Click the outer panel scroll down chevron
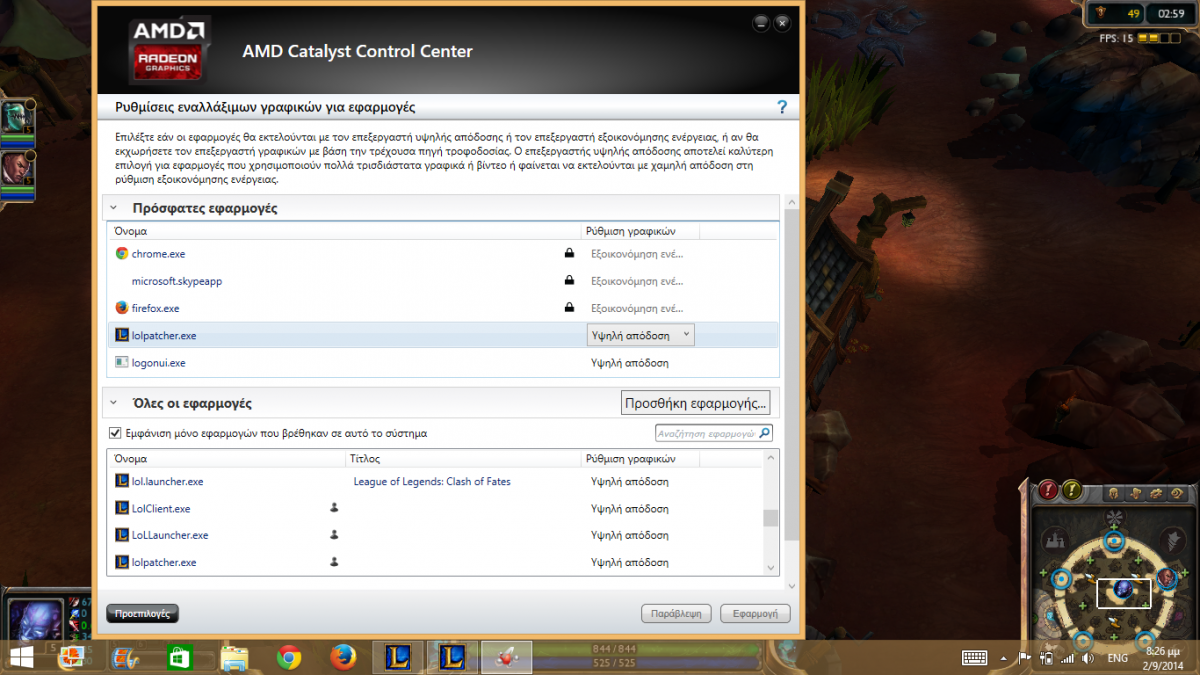 click(x=792, y=586)
